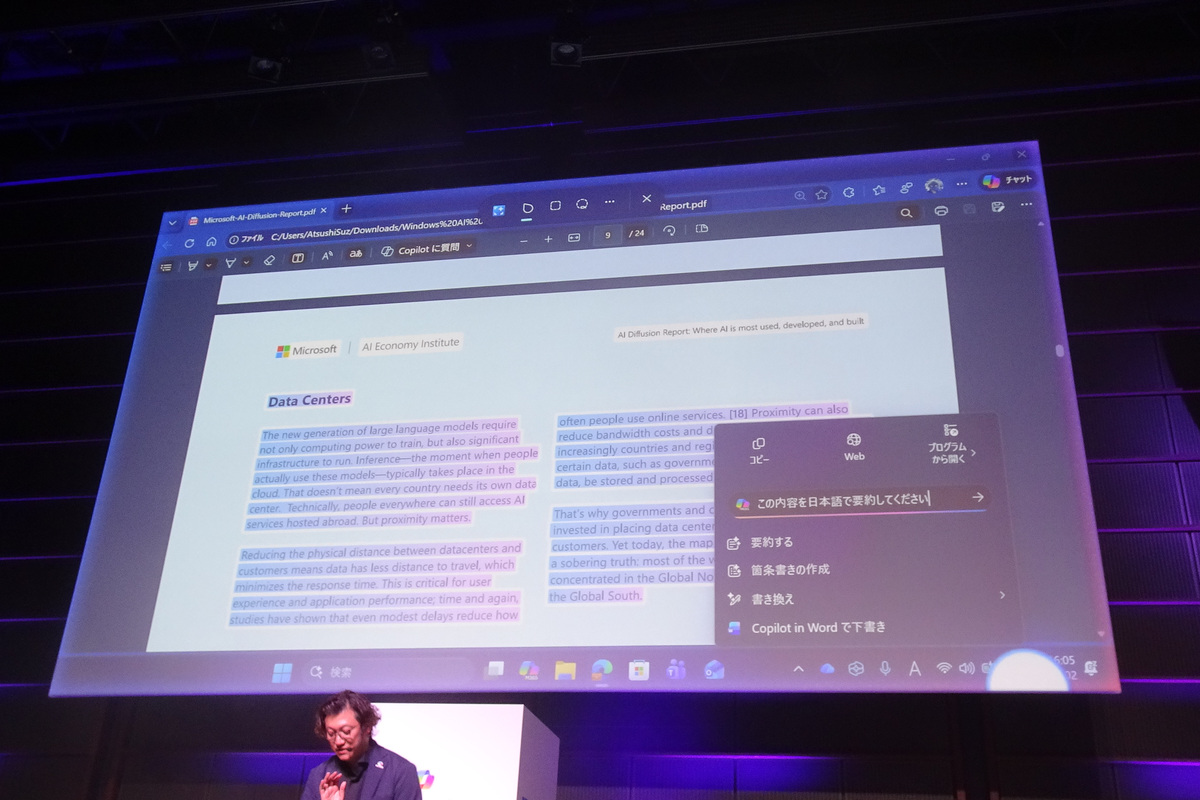Rotate the PDF page

[669, 232]
